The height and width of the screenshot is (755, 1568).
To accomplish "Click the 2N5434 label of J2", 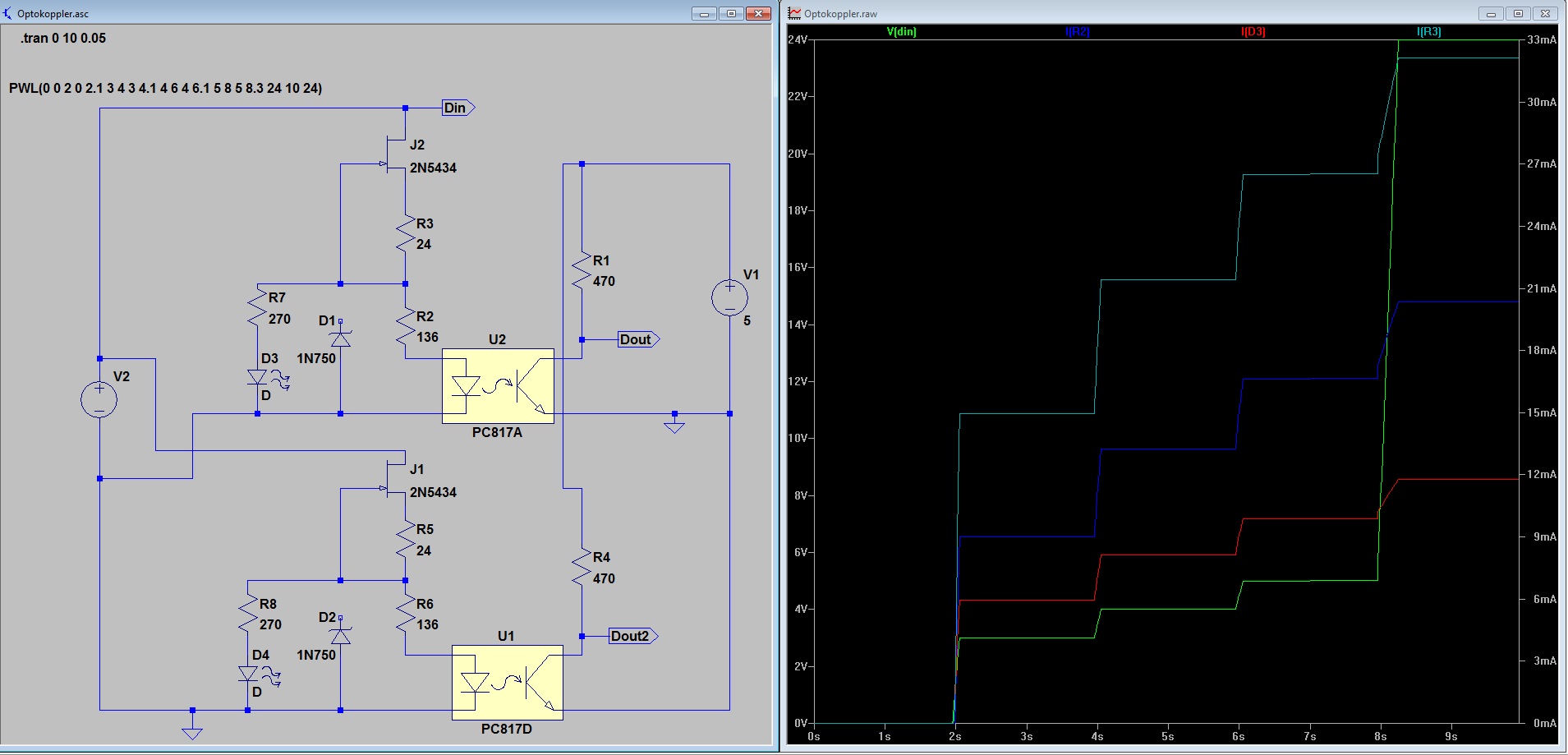I will 433,168.
